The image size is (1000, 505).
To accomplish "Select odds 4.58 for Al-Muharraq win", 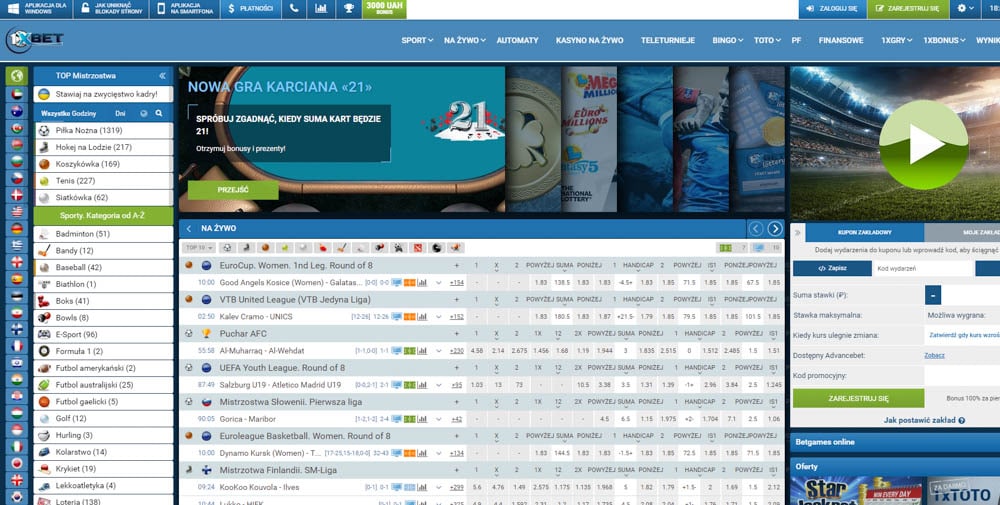I will coord(476,351).
